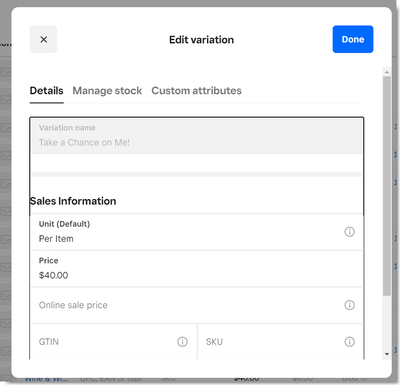Show info icon for SKU

pyautogui.click(x=349, y=342)
